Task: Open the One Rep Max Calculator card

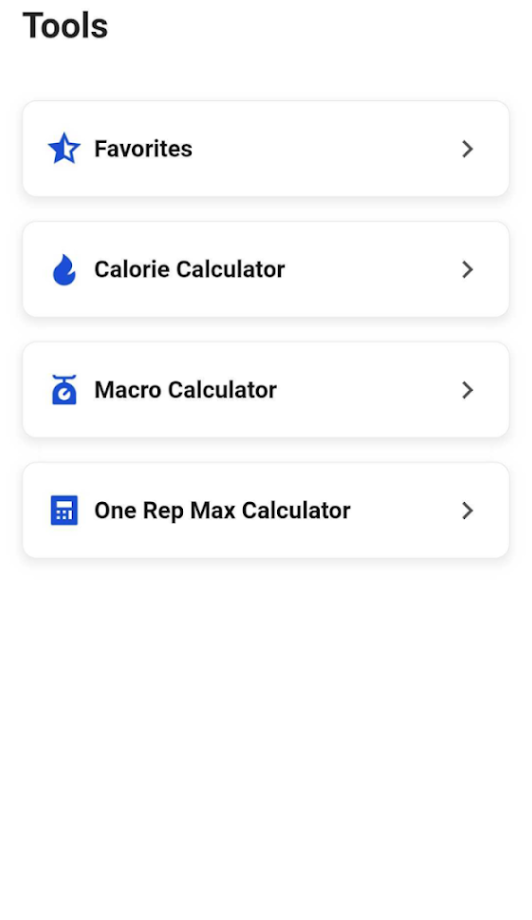Action: (266, 510)
